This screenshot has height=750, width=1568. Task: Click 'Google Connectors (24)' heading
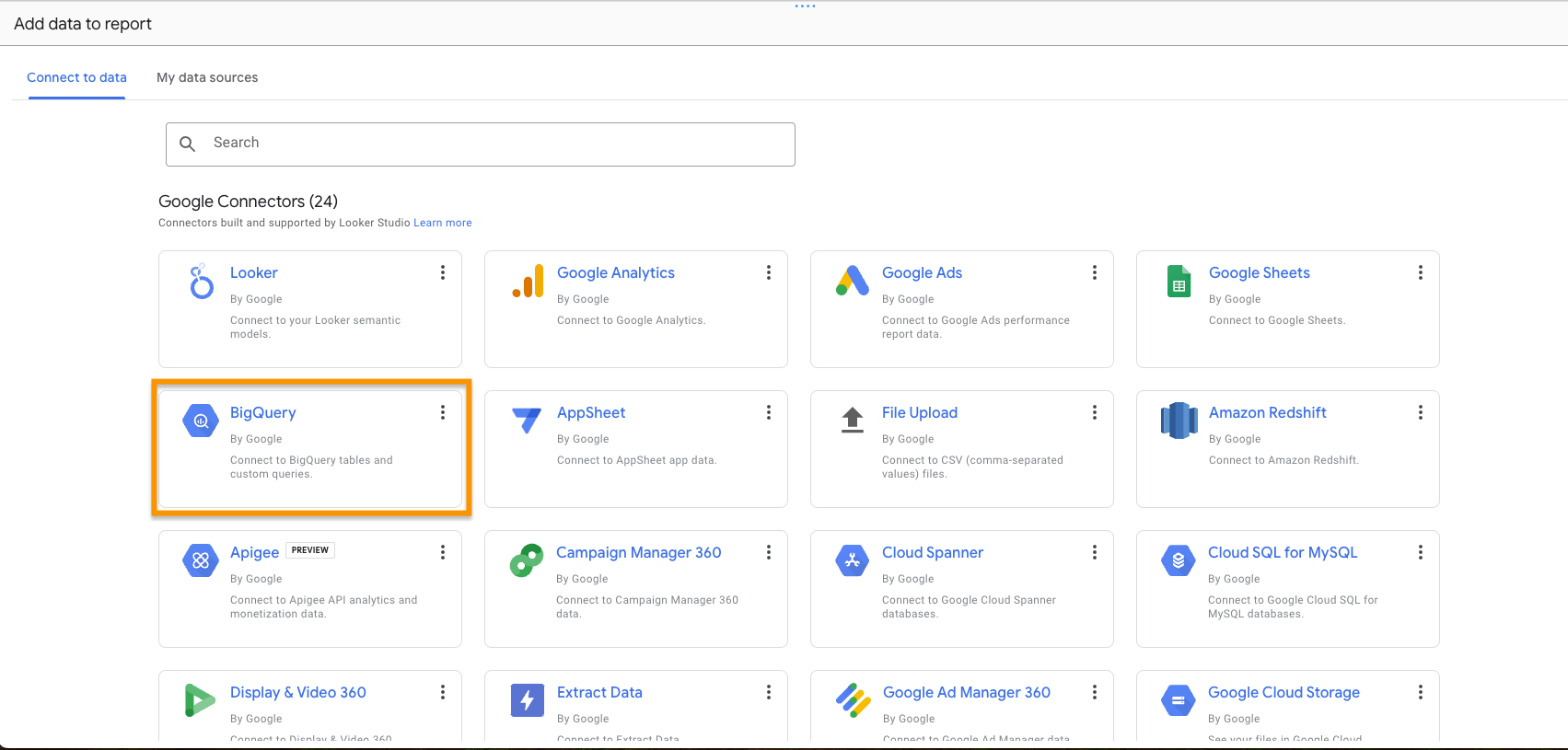(x=248, y=202)
